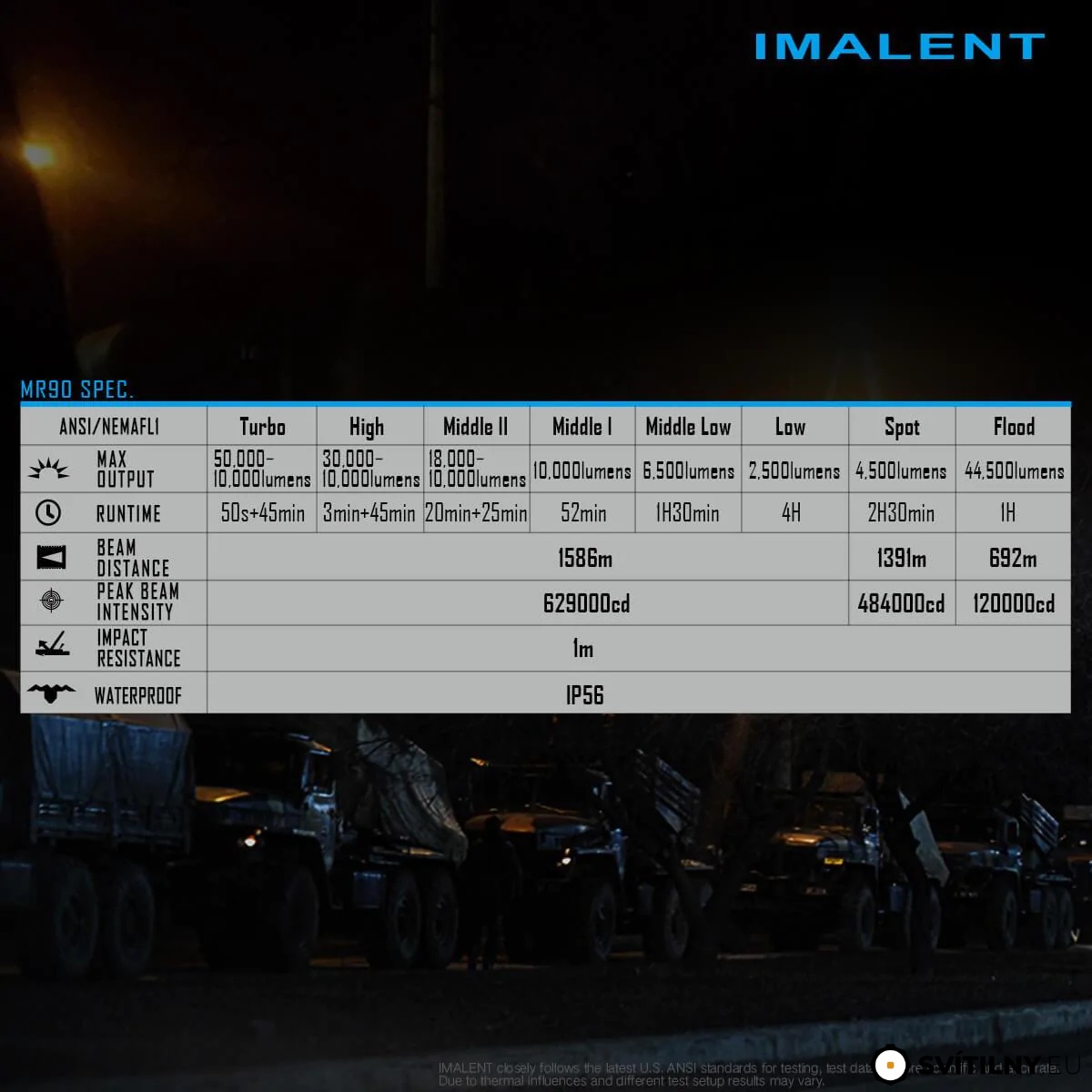Image resolution: width=1092 pixels, height=1092 pixels.
Task: Select the 'Turbo' column header
Action: (262, 427)
